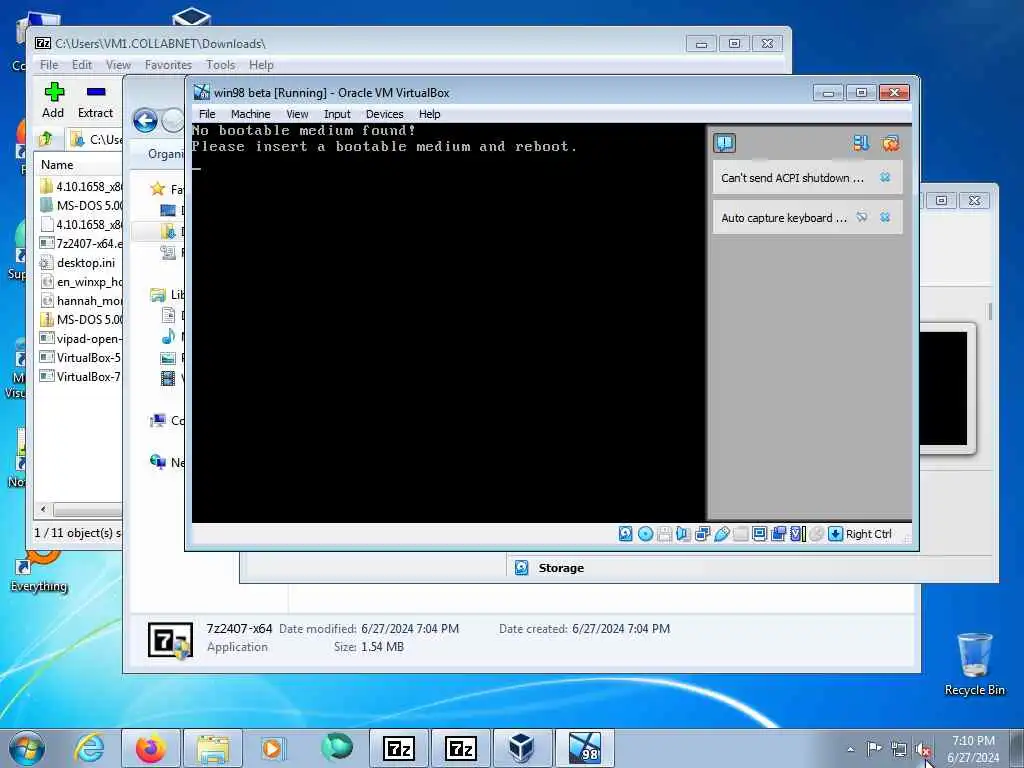Viewport: 1024px width, 768px height.
Task: Click the forbid icon on 'Auto capture keyboard' notification
Action: point(862,217)
